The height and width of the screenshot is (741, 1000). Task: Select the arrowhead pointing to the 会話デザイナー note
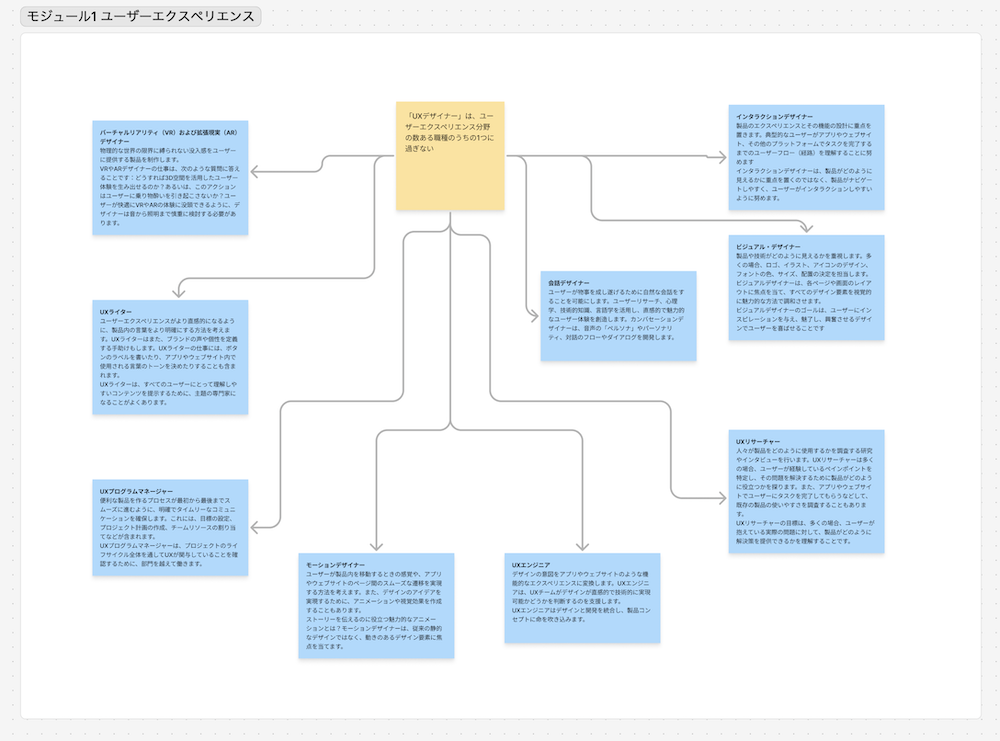coord(532,316)
